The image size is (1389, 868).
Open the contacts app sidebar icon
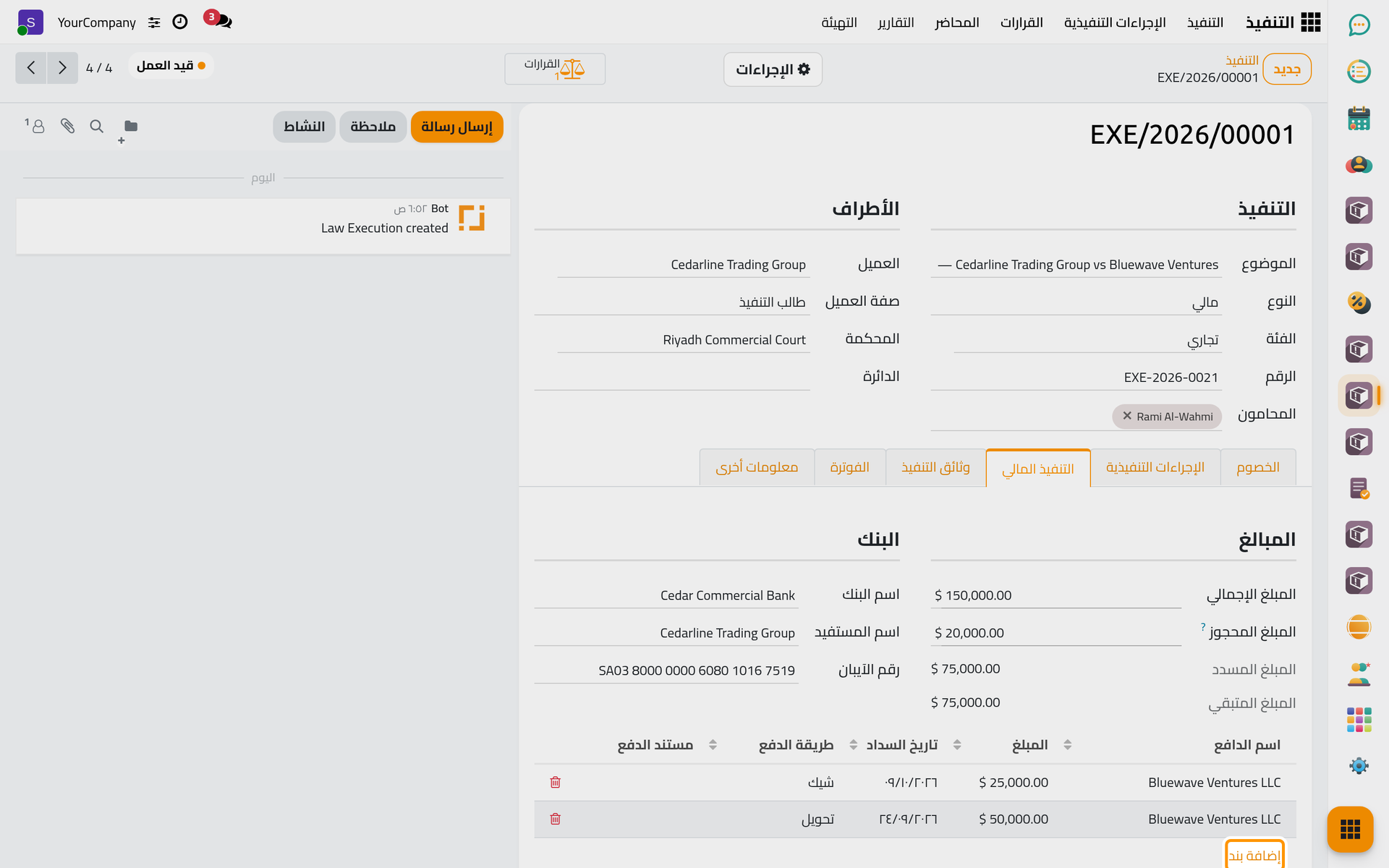coord(1359,164)
